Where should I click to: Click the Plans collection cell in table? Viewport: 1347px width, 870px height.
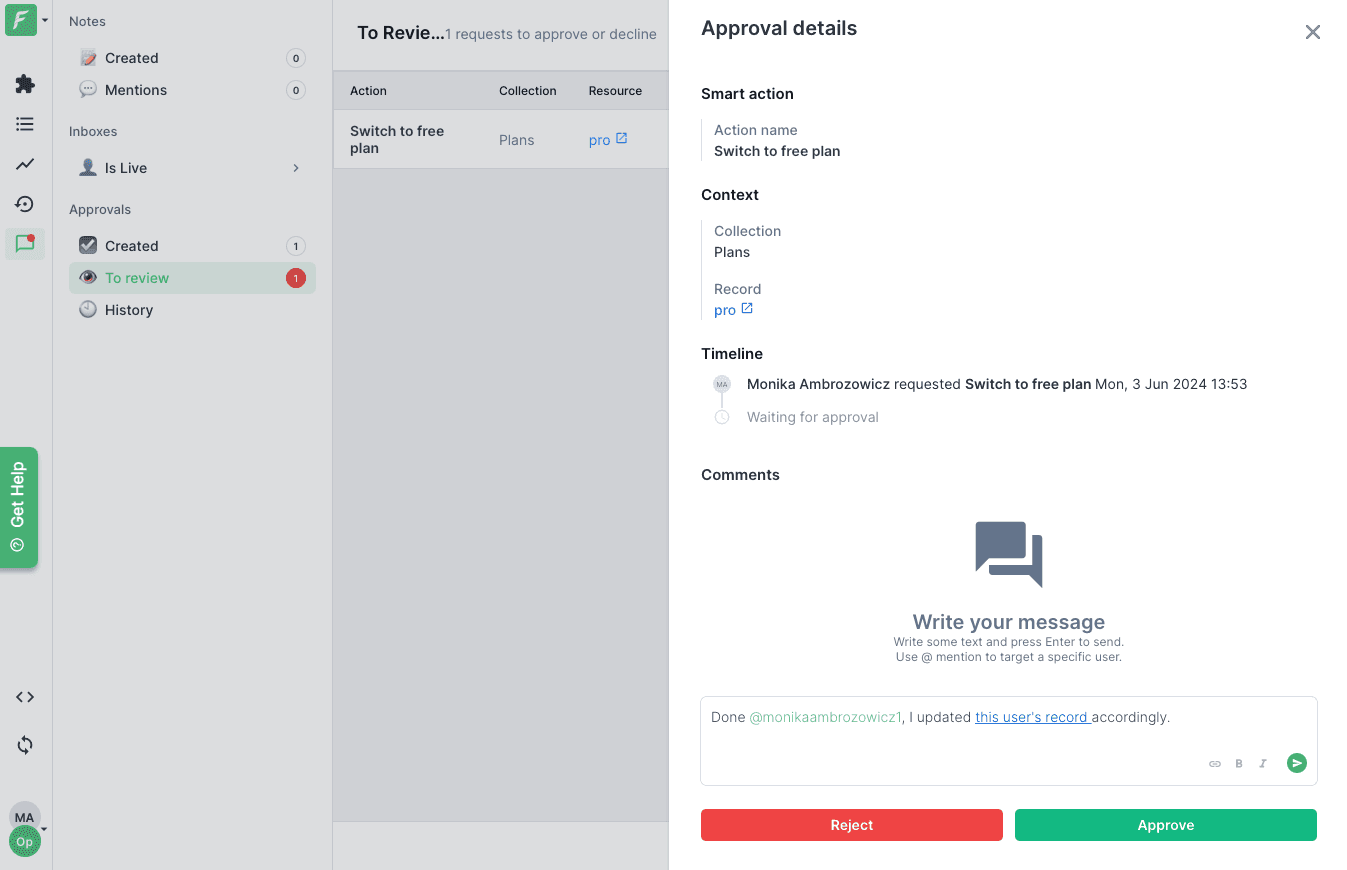517,140
